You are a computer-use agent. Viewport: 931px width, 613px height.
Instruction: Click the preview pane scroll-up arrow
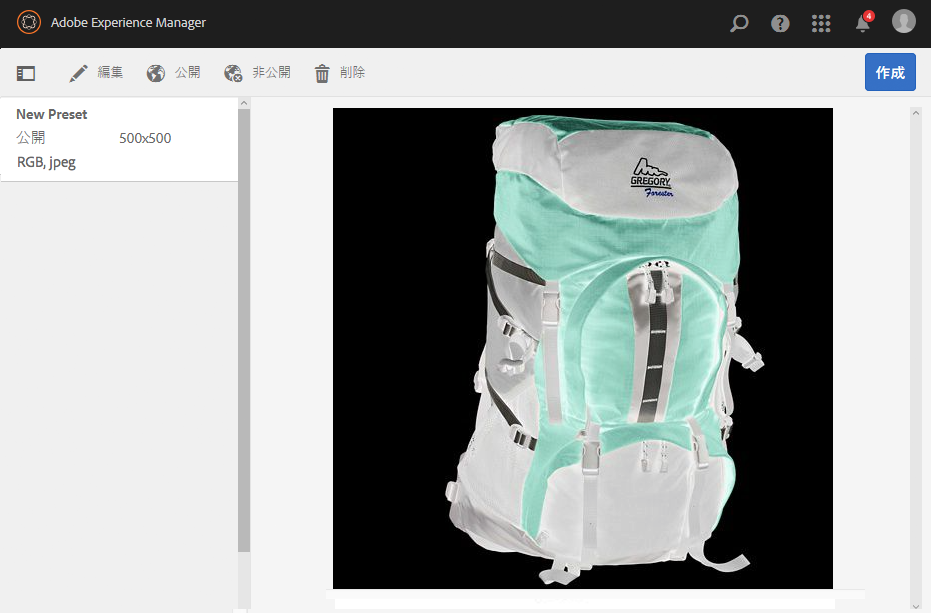pyautogui.click(x=916, y=113)
